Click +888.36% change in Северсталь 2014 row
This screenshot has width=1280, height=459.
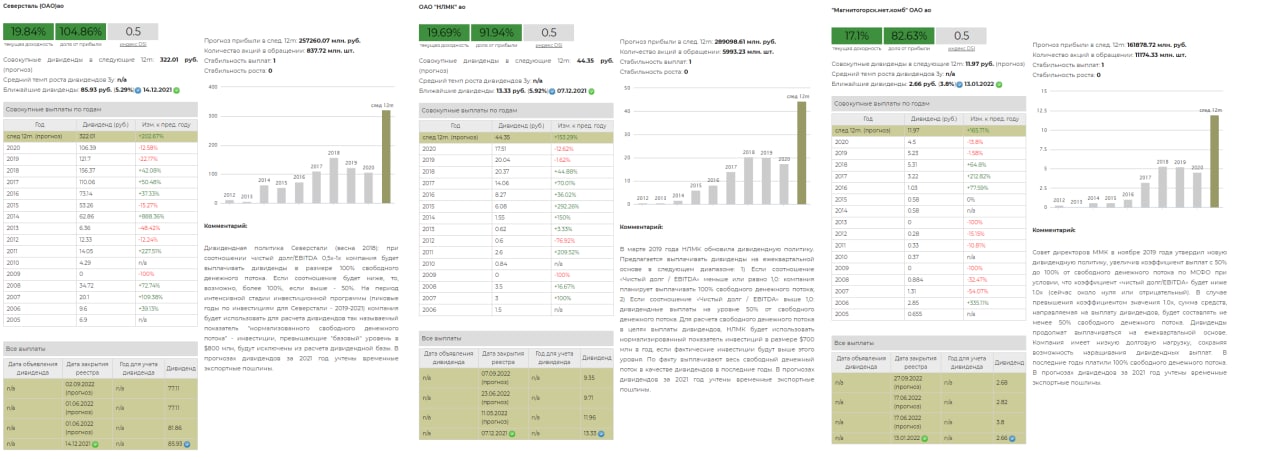151,216
